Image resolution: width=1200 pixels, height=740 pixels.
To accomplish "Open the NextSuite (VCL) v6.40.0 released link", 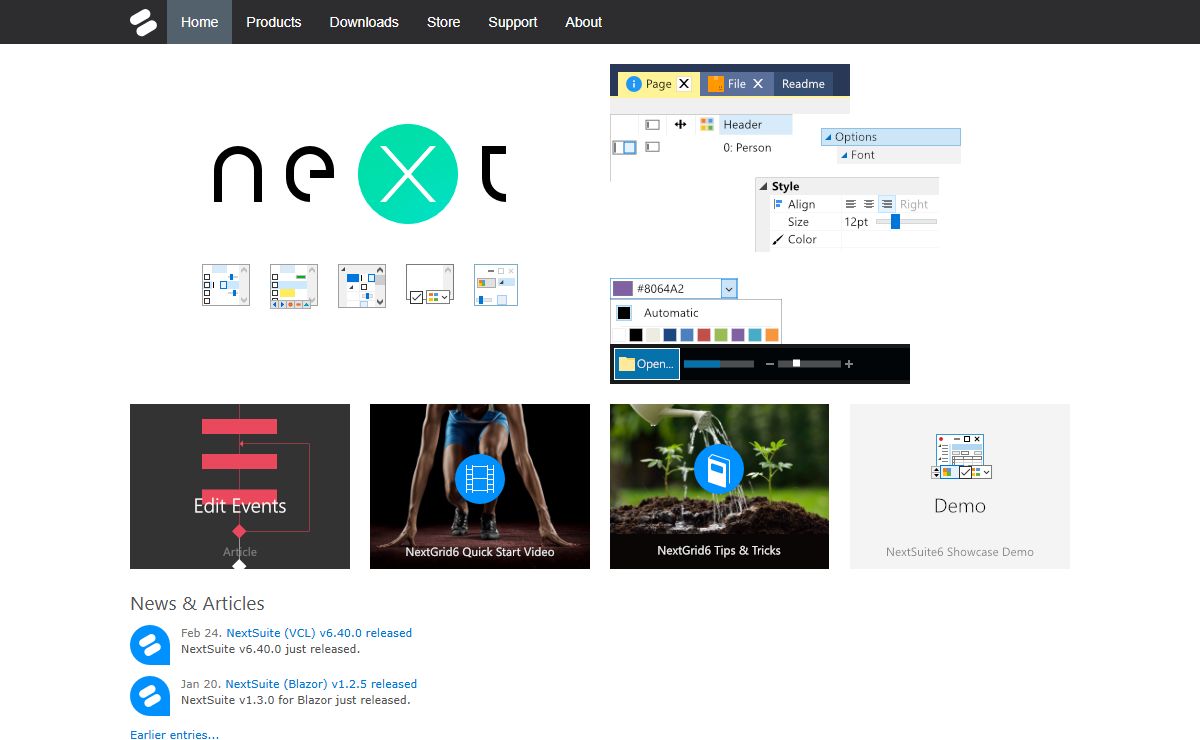I will click(319, 633).
